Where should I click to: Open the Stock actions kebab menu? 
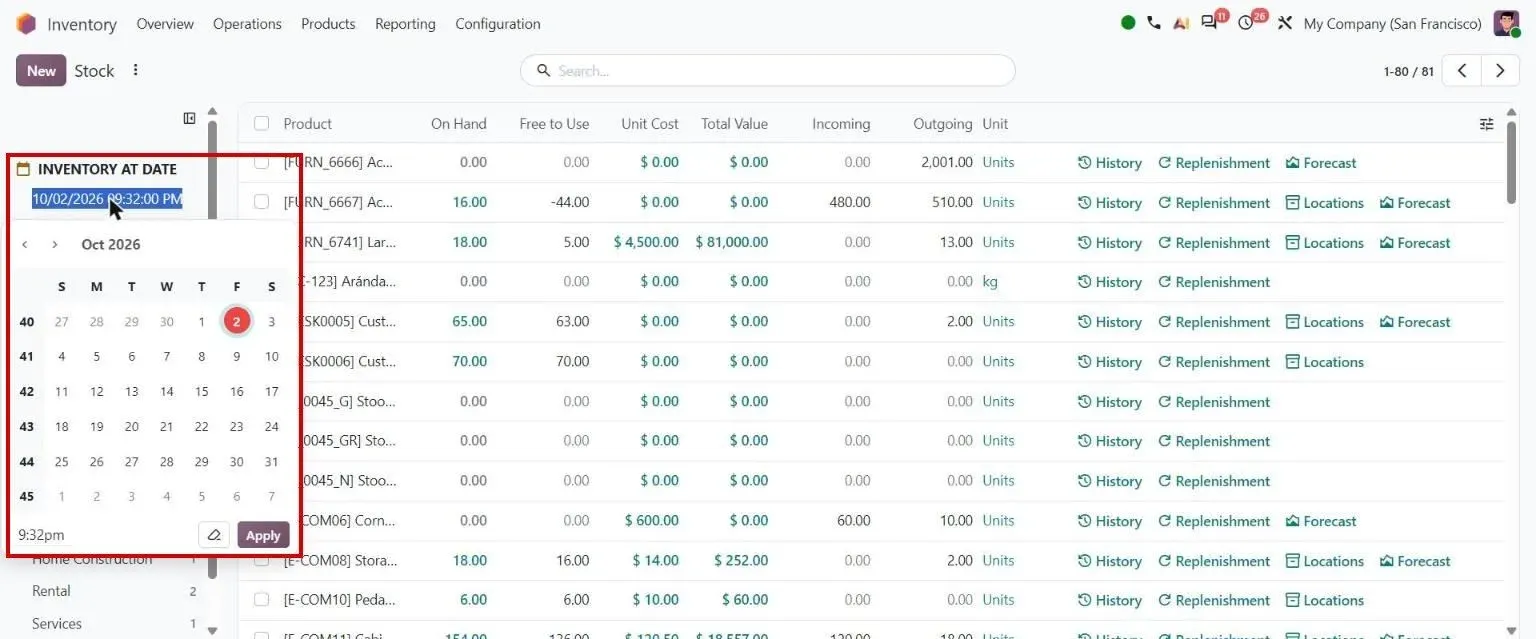coord(136,70)
